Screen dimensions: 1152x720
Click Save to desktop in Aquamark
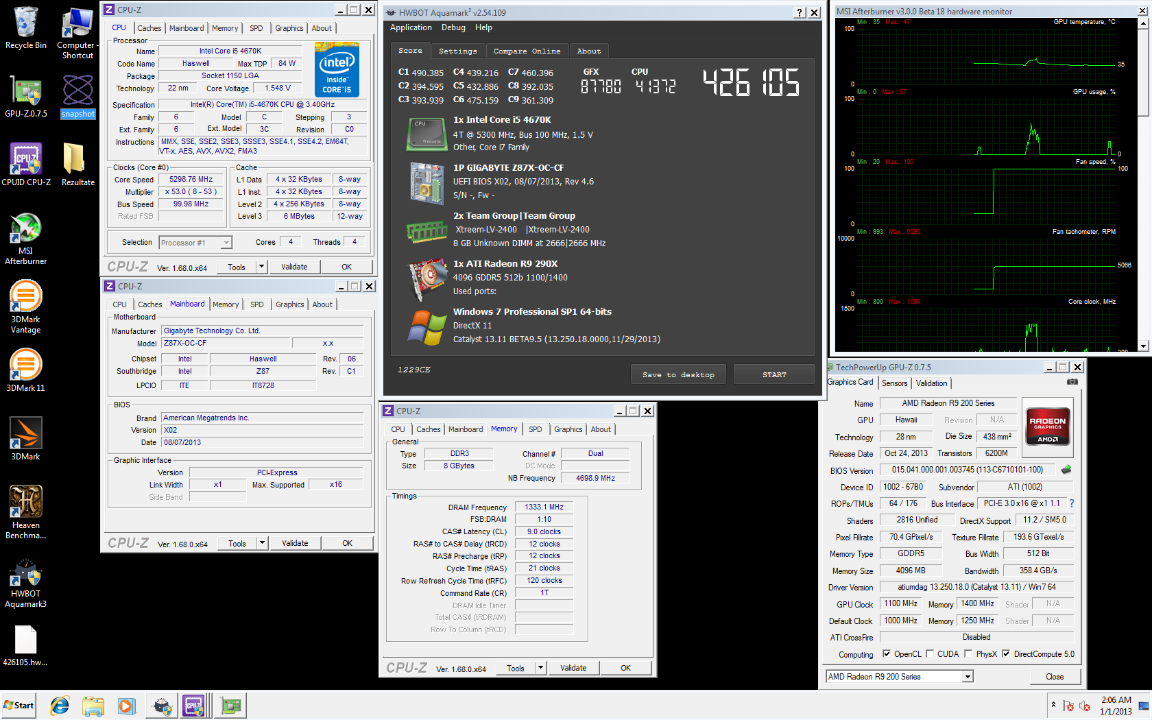(678, 374)
